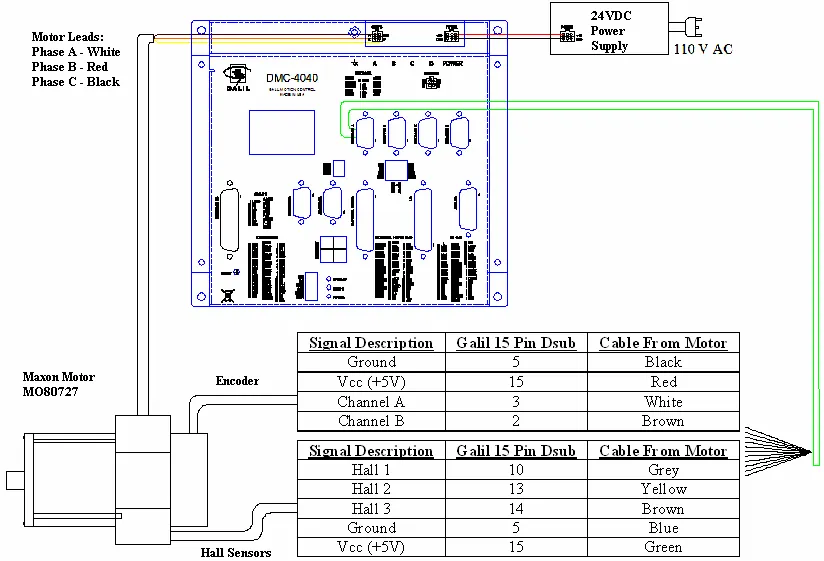Click the "Hall Sensors" cable label
Viewport: 824px width, 561px height.
236,552
